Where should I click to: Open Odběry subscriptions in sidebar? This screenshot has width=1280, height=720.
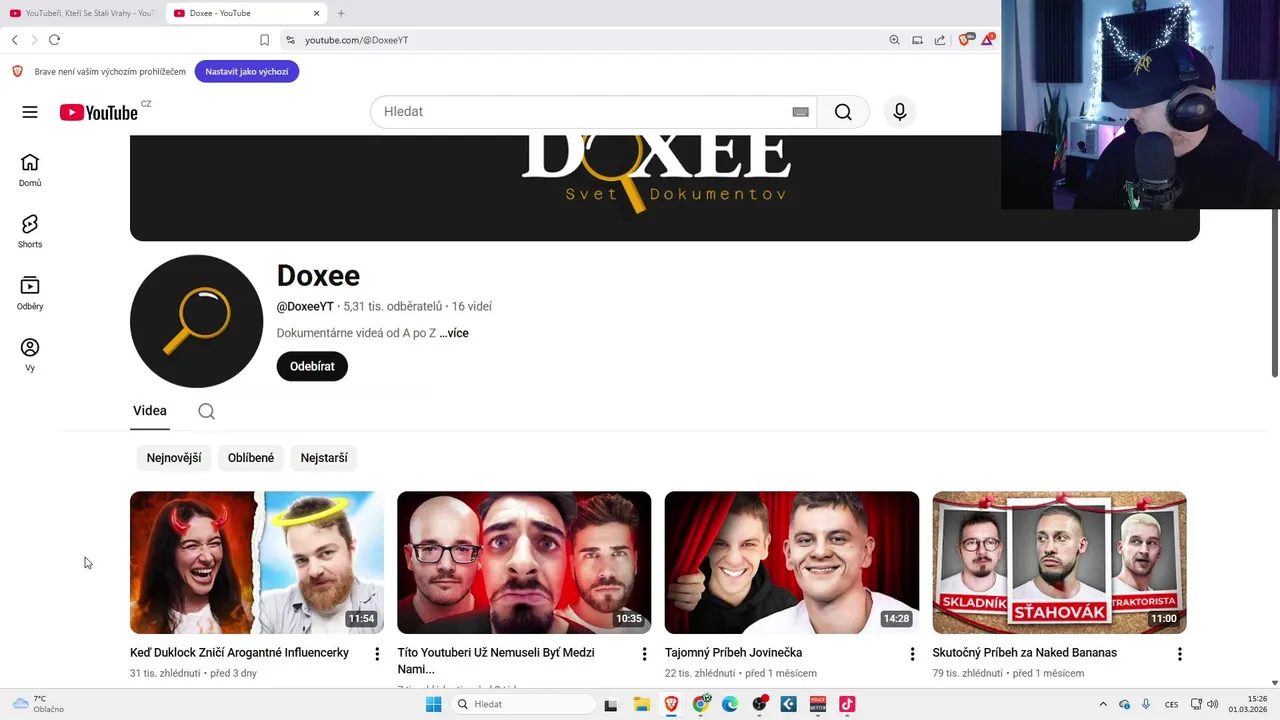pyautogui.click(x=30, y=294)
